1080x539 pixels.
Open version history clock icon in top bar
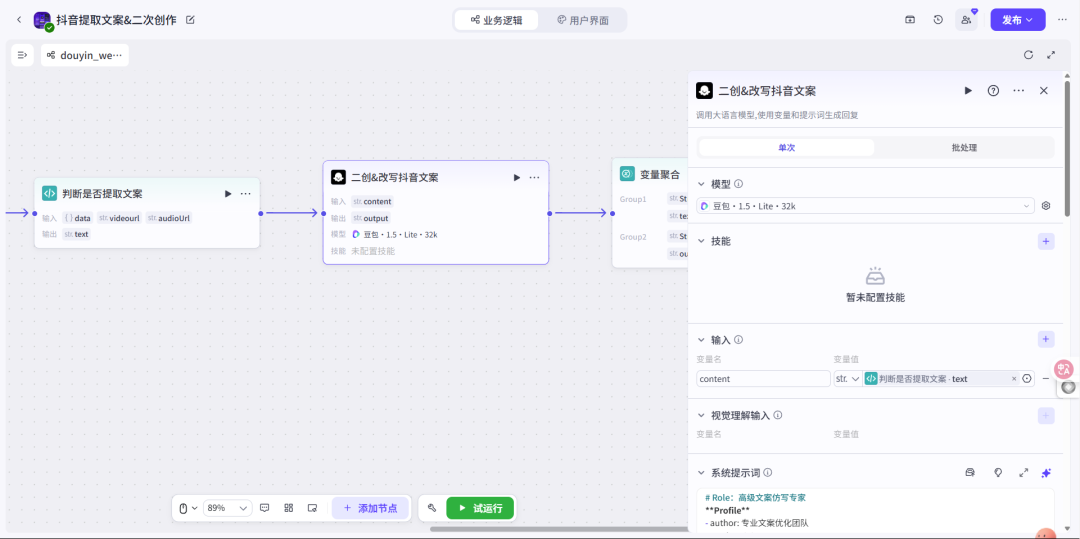pos(938,20)
